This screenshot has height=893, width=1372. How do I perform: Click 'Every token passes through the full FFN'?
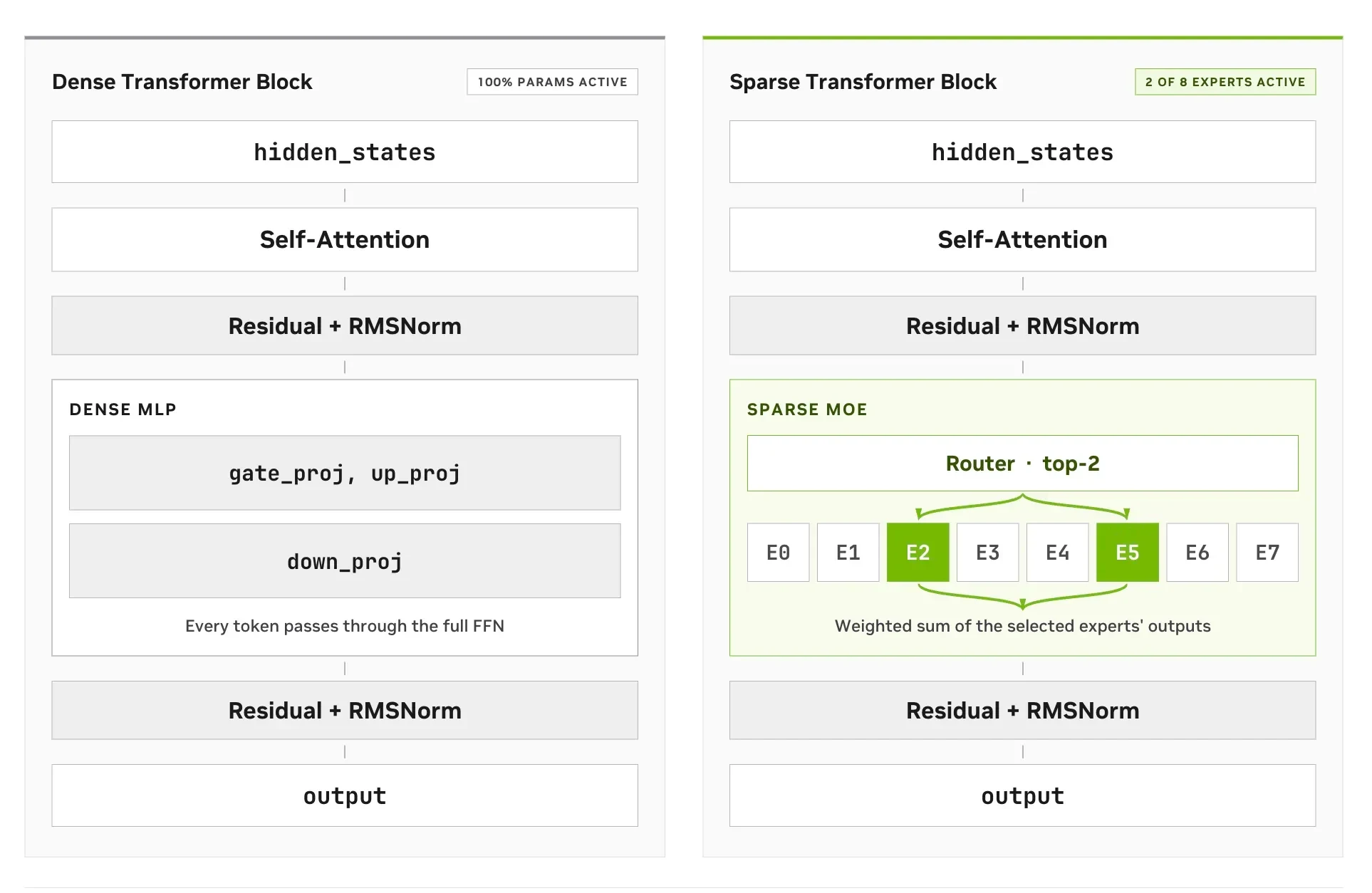point(345,626)
